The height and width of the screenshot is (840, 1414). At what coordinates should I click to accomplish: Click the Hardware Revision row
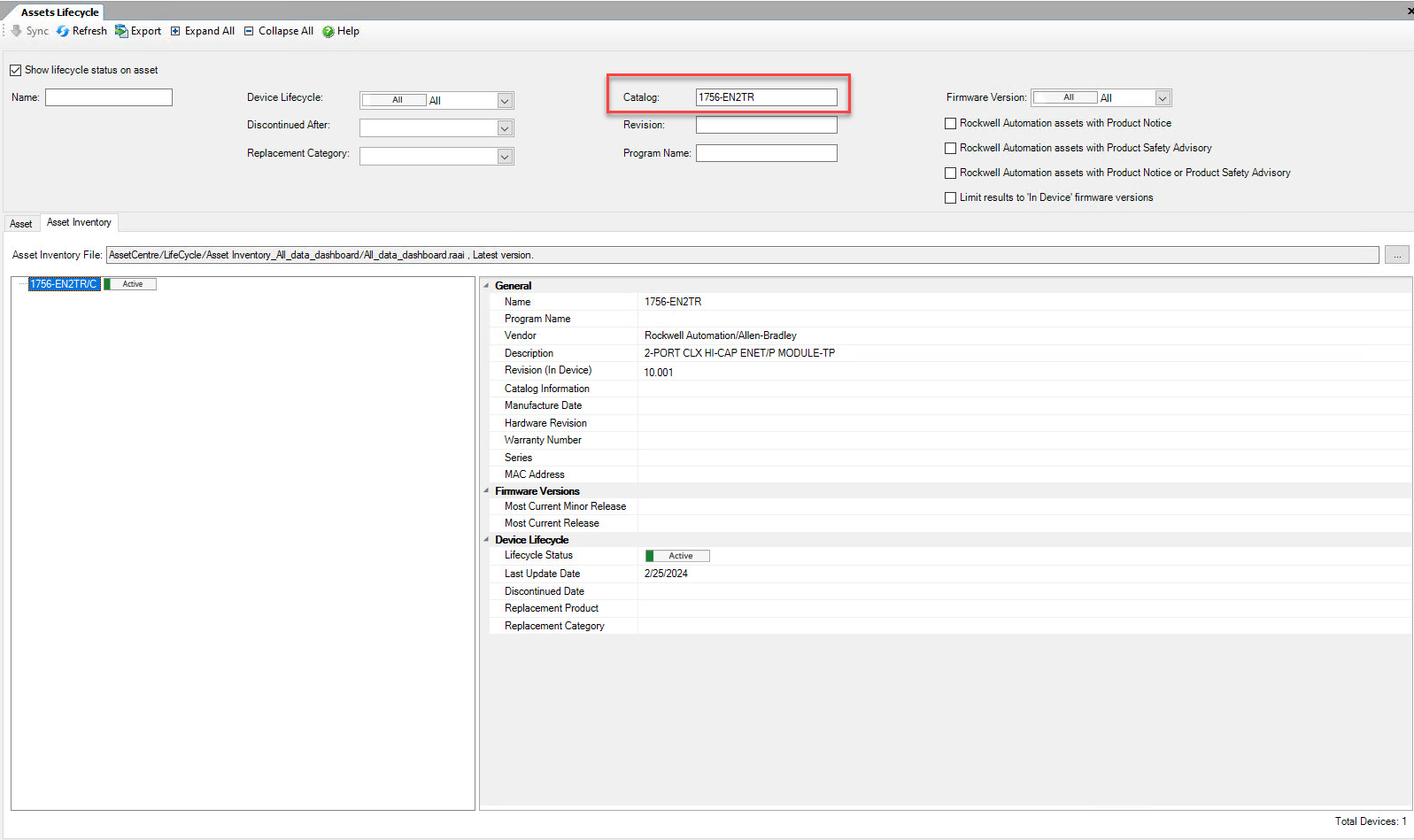[951, 423]
